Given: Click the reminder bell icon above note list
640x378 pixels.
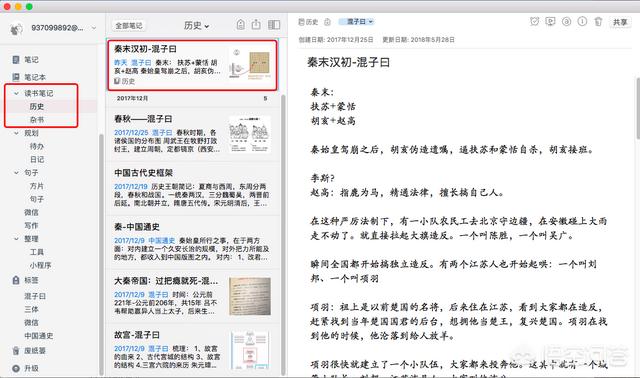Looking at the screenshot, I should (241, 25).
